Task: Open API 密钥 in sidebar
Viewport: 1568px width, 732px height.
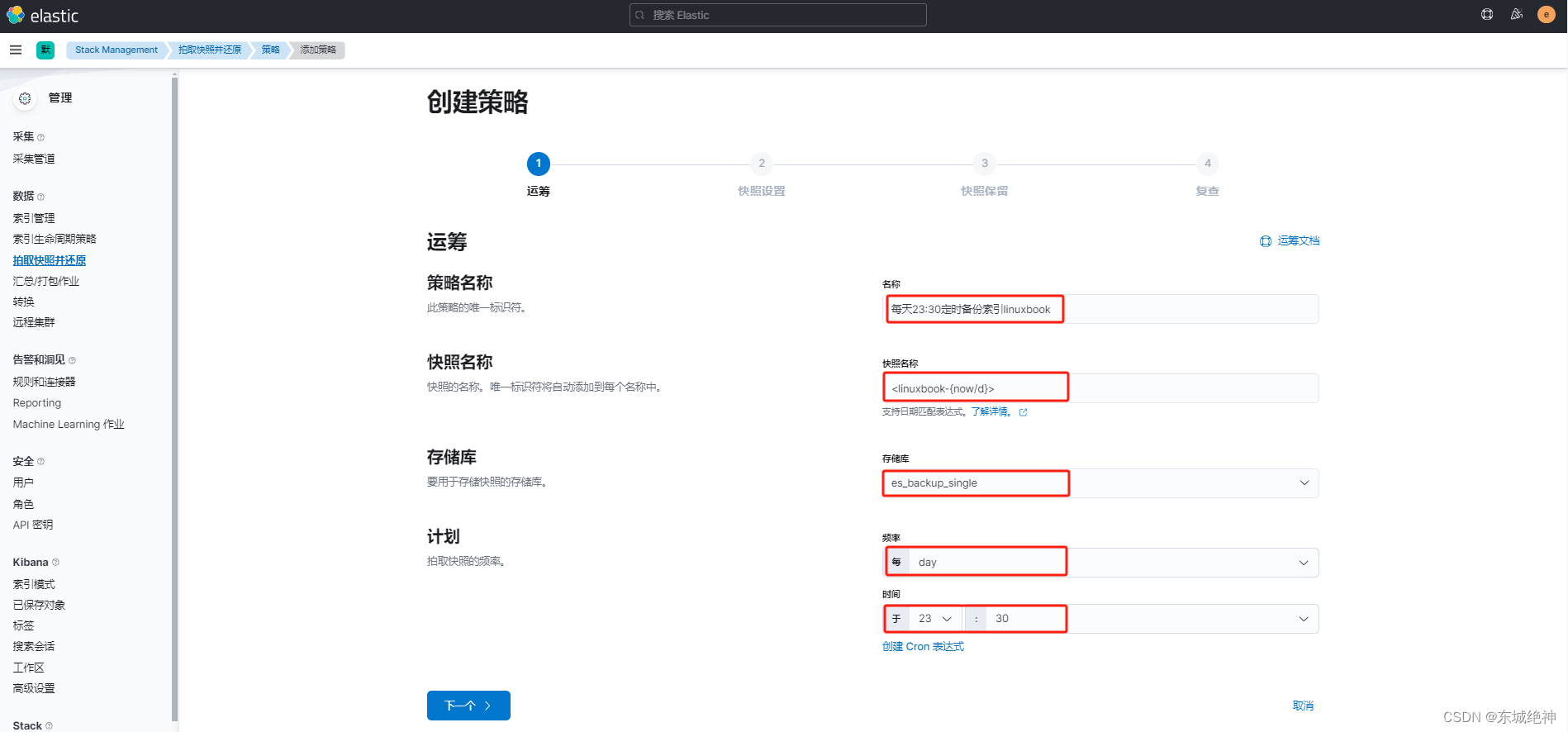Action: pyautogui.click(x=33, y=525)
